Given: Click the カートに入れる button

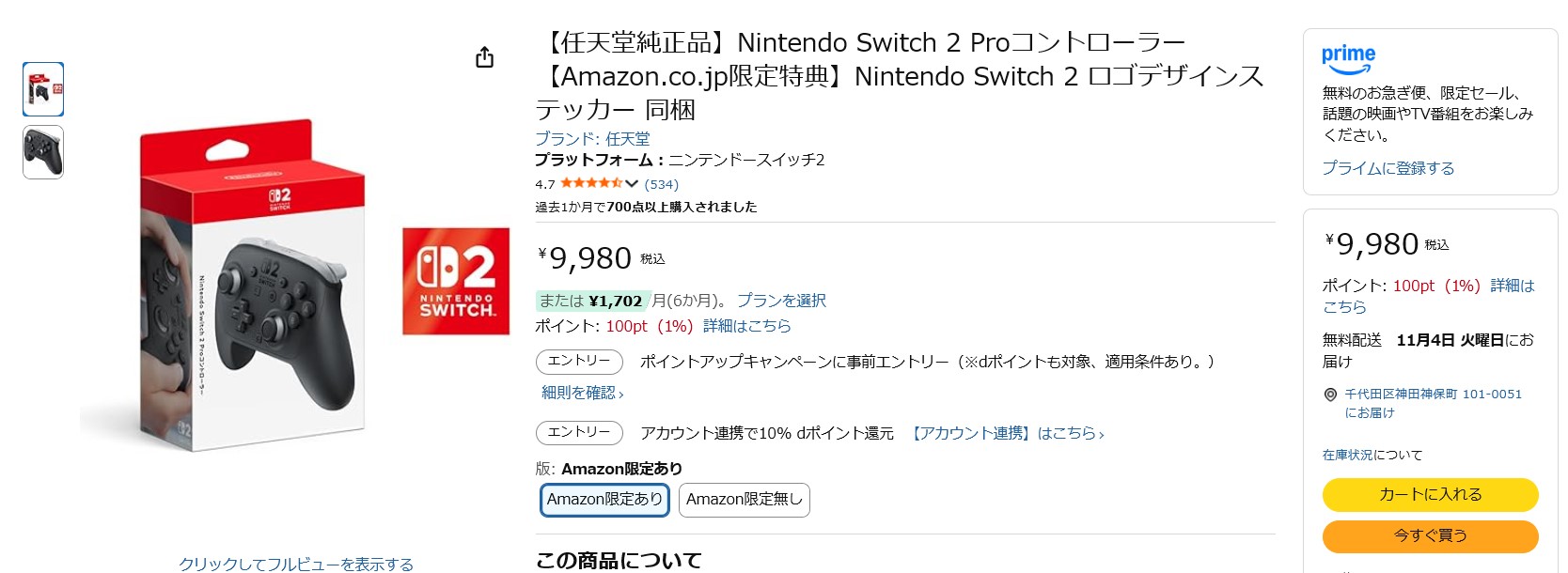Looking at the screenshot, I should (x=1430, y=494).
